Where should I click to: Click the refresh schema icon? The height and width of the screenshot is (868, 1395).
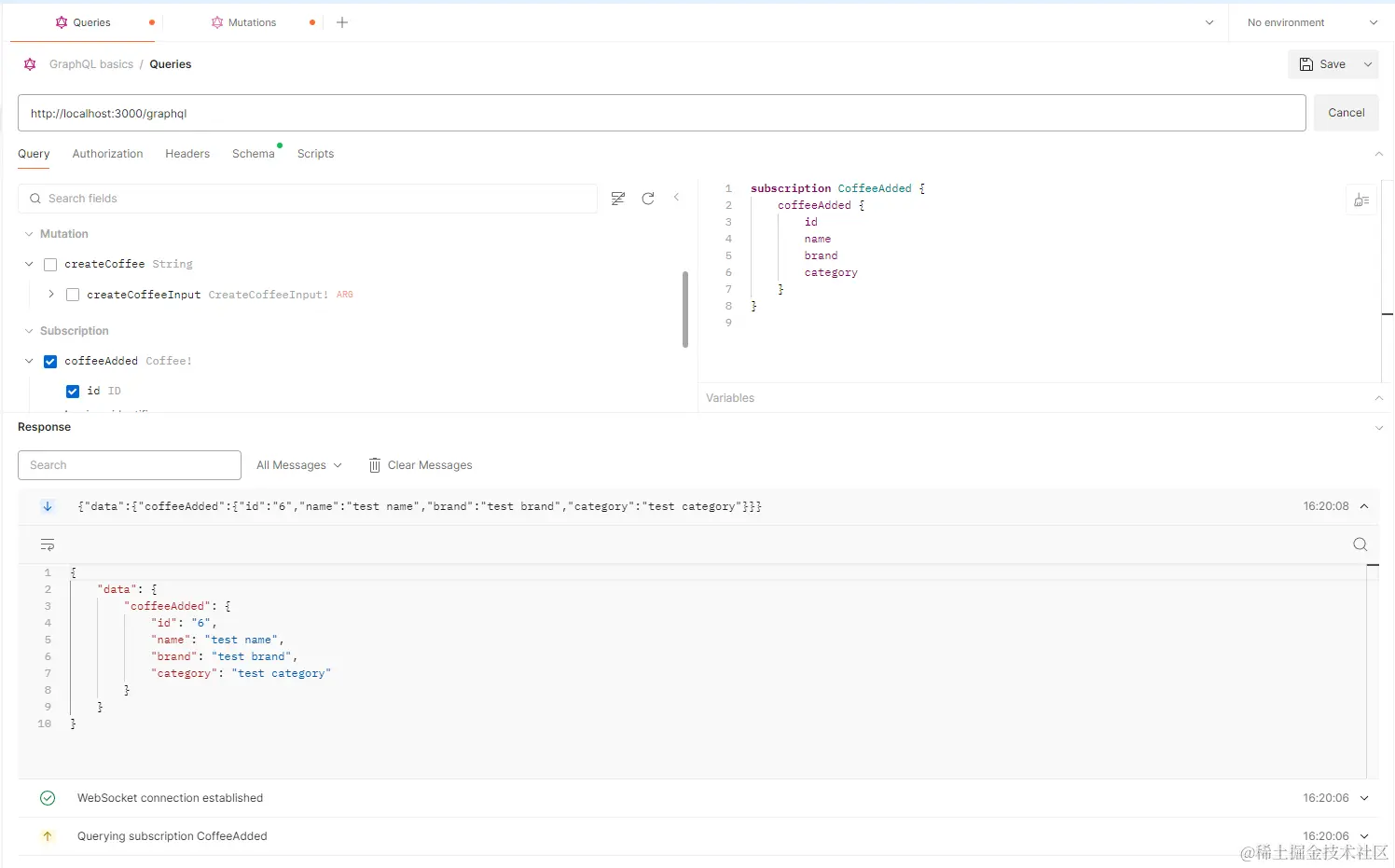648,199
